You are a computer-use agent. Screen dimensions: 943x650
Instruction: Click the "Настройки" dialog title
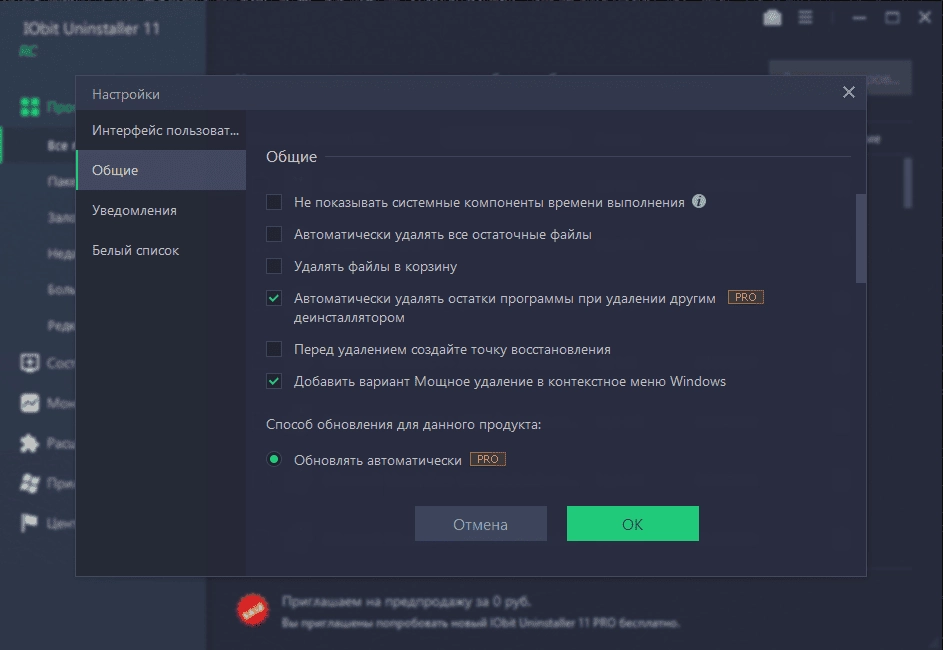click(x=126, y=94)
